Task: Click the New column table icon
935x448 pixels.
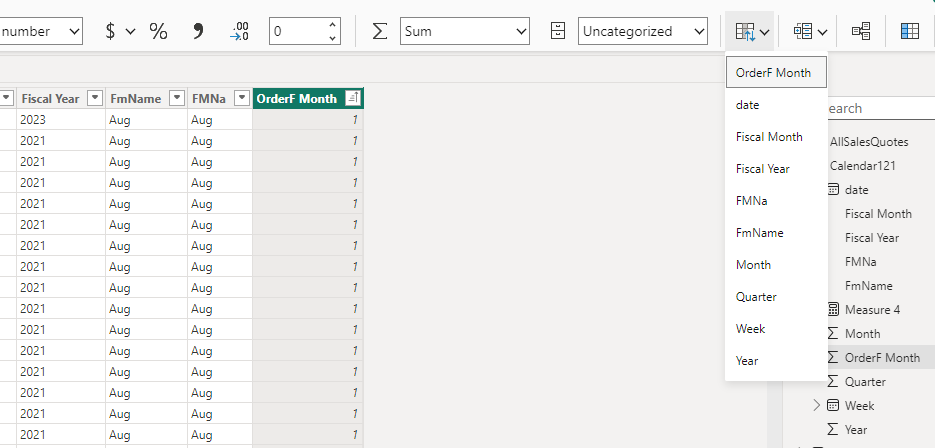Action: (909, 32)
